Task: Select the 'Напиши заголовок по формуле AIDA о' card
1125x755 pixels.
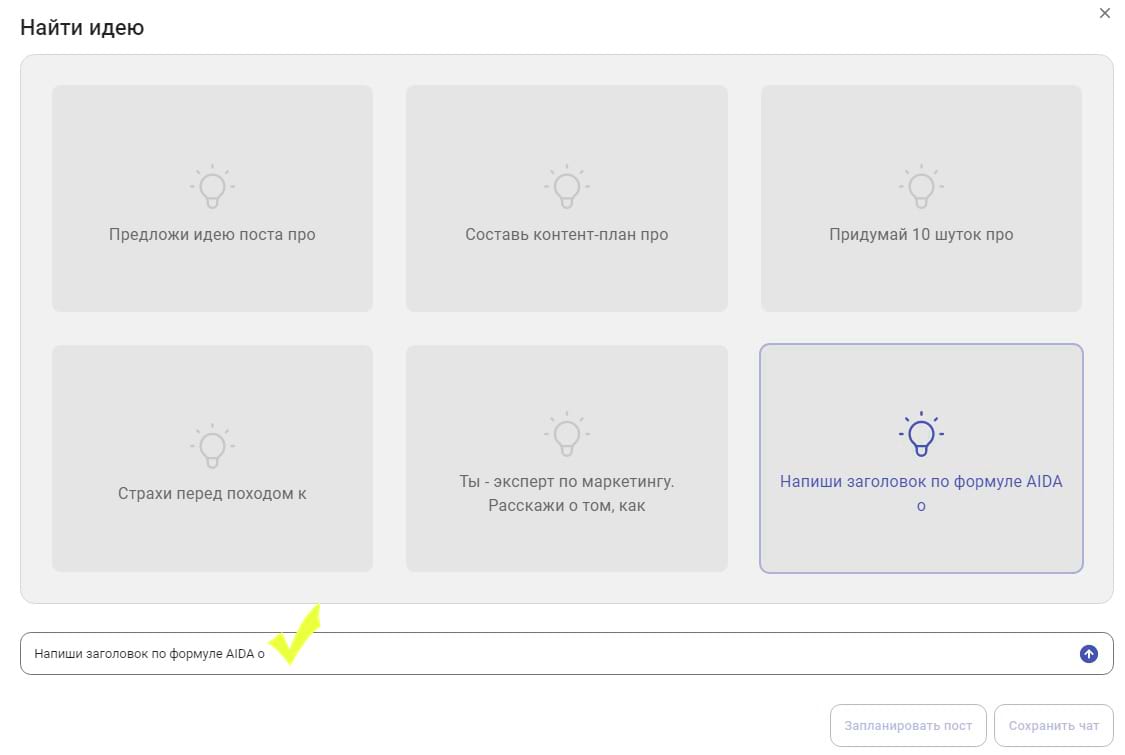Action: coord(921,459)
